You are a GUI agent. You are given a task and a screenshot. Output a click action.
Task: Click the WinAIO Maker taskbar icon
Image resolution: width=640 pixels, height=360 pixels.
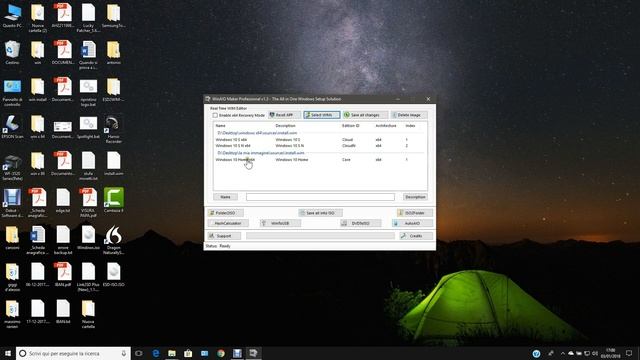click(253, 353)
